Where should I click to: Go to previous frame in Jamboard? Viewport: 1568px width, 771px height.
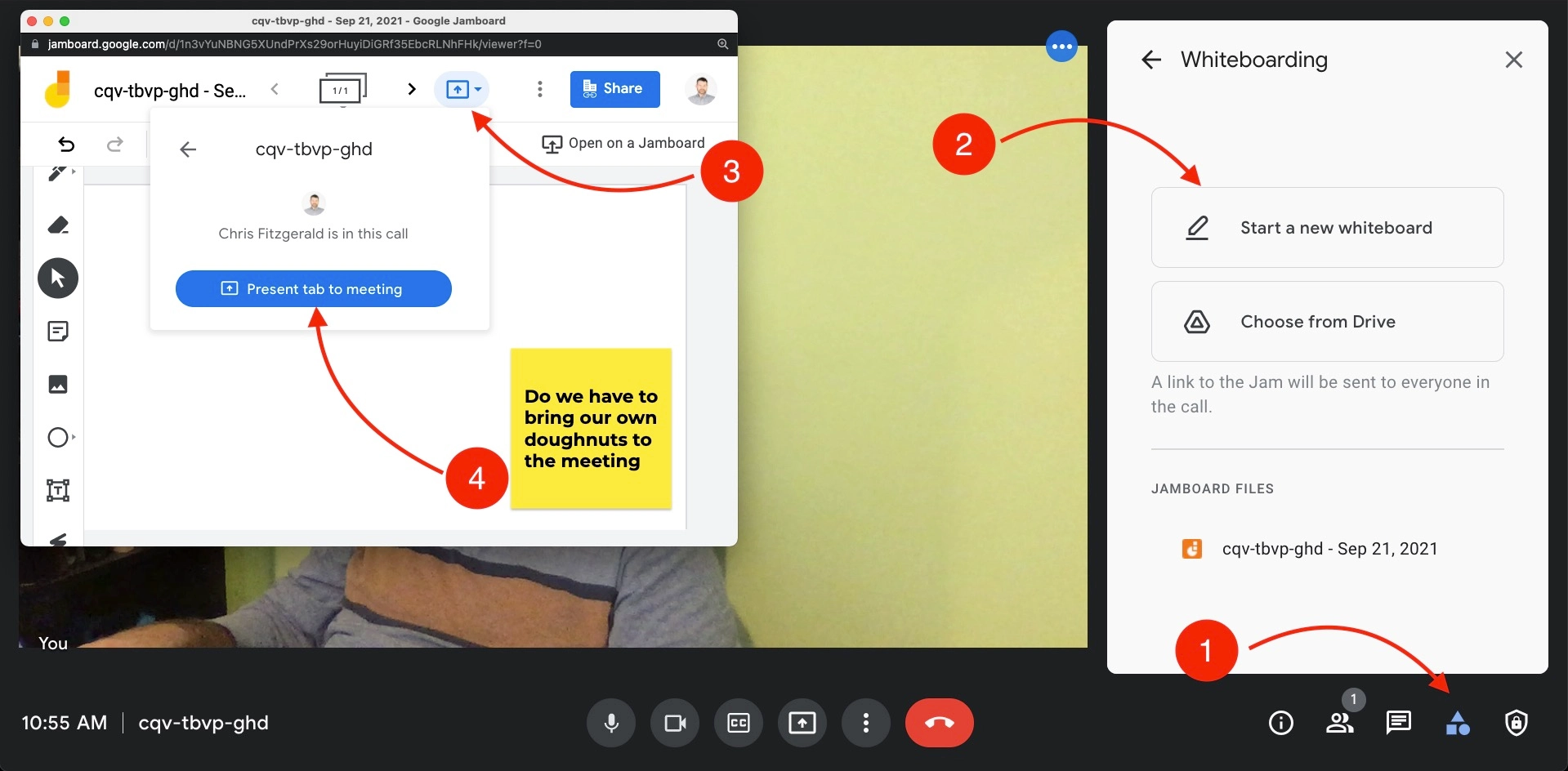click(x=275, y=89)
